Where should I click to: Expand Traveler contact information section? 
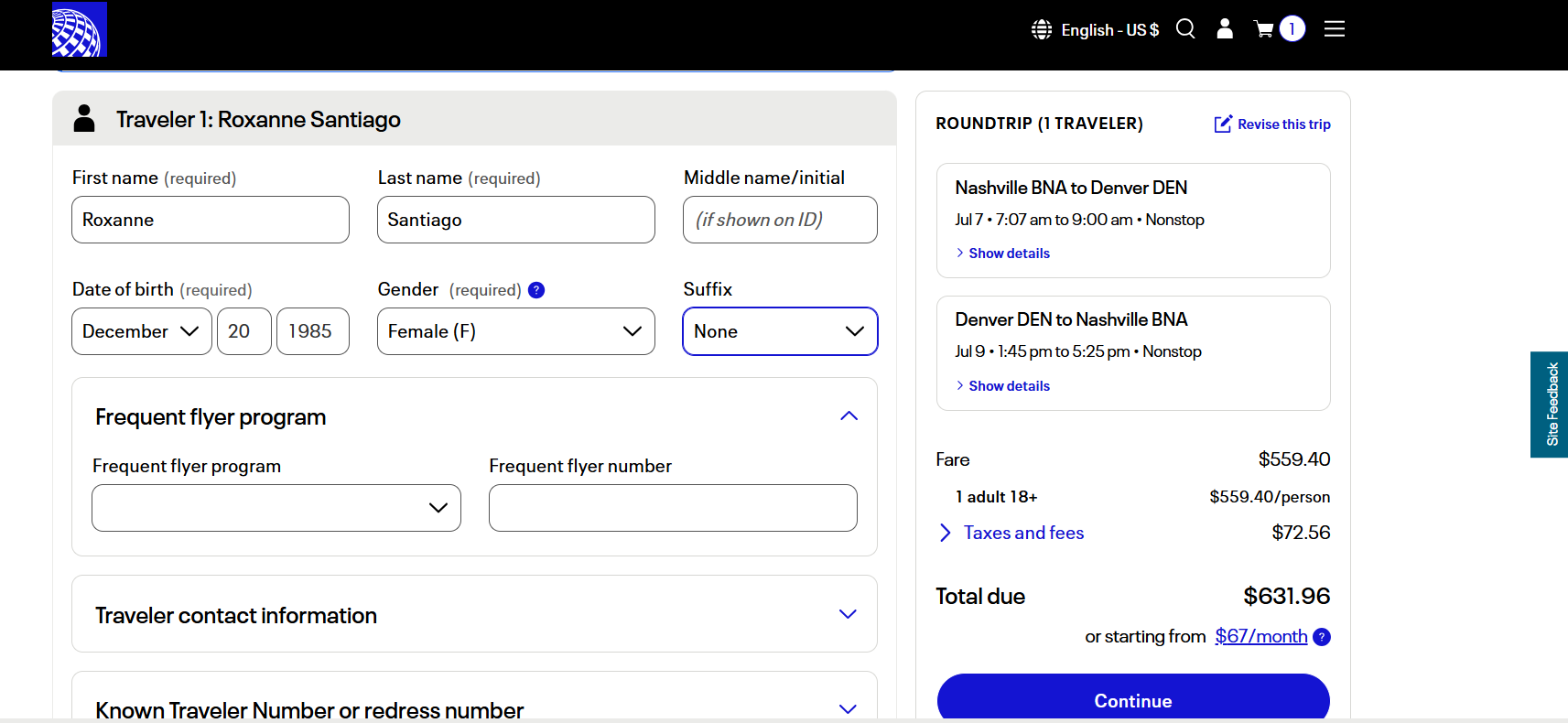point(848,614)
